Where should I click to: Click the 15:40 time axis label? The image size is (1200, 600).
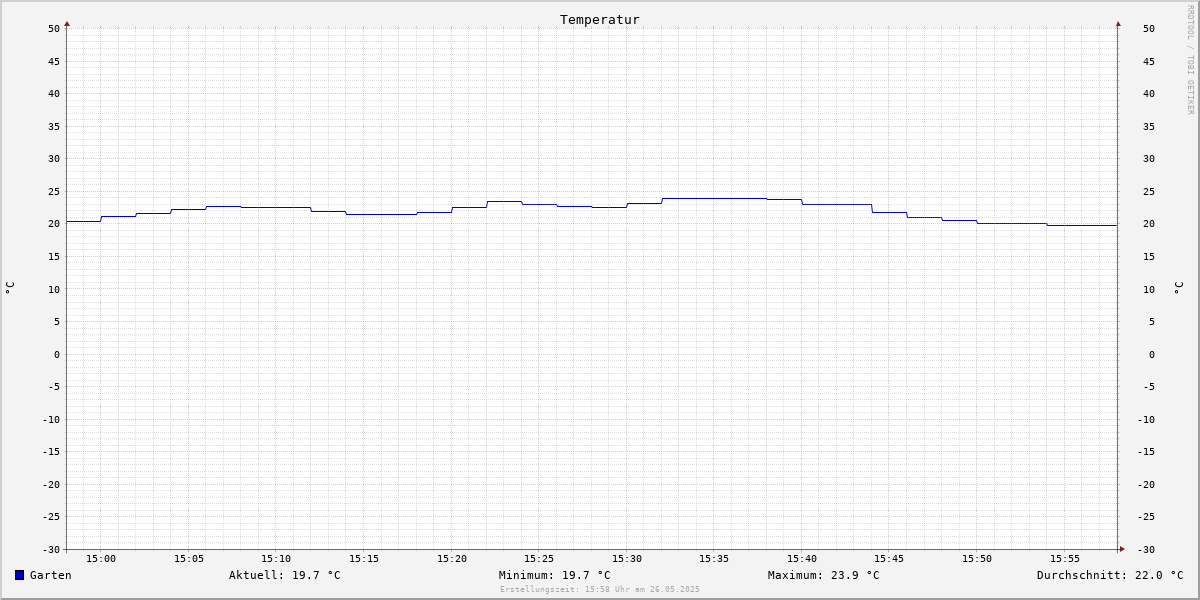click(x=802, y=559)
